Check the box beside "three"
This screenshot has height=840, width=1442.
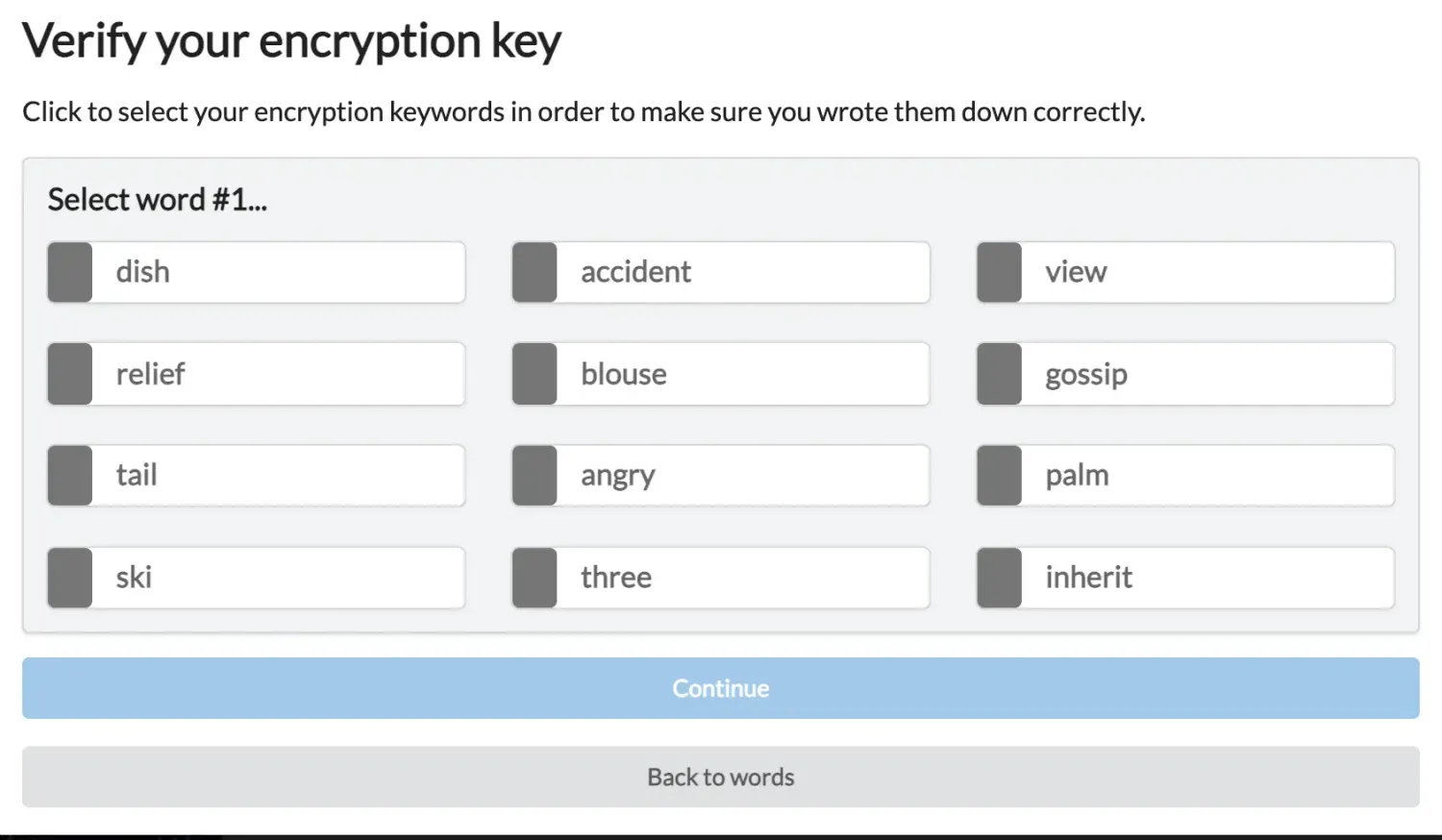click(x=534, y=577)
